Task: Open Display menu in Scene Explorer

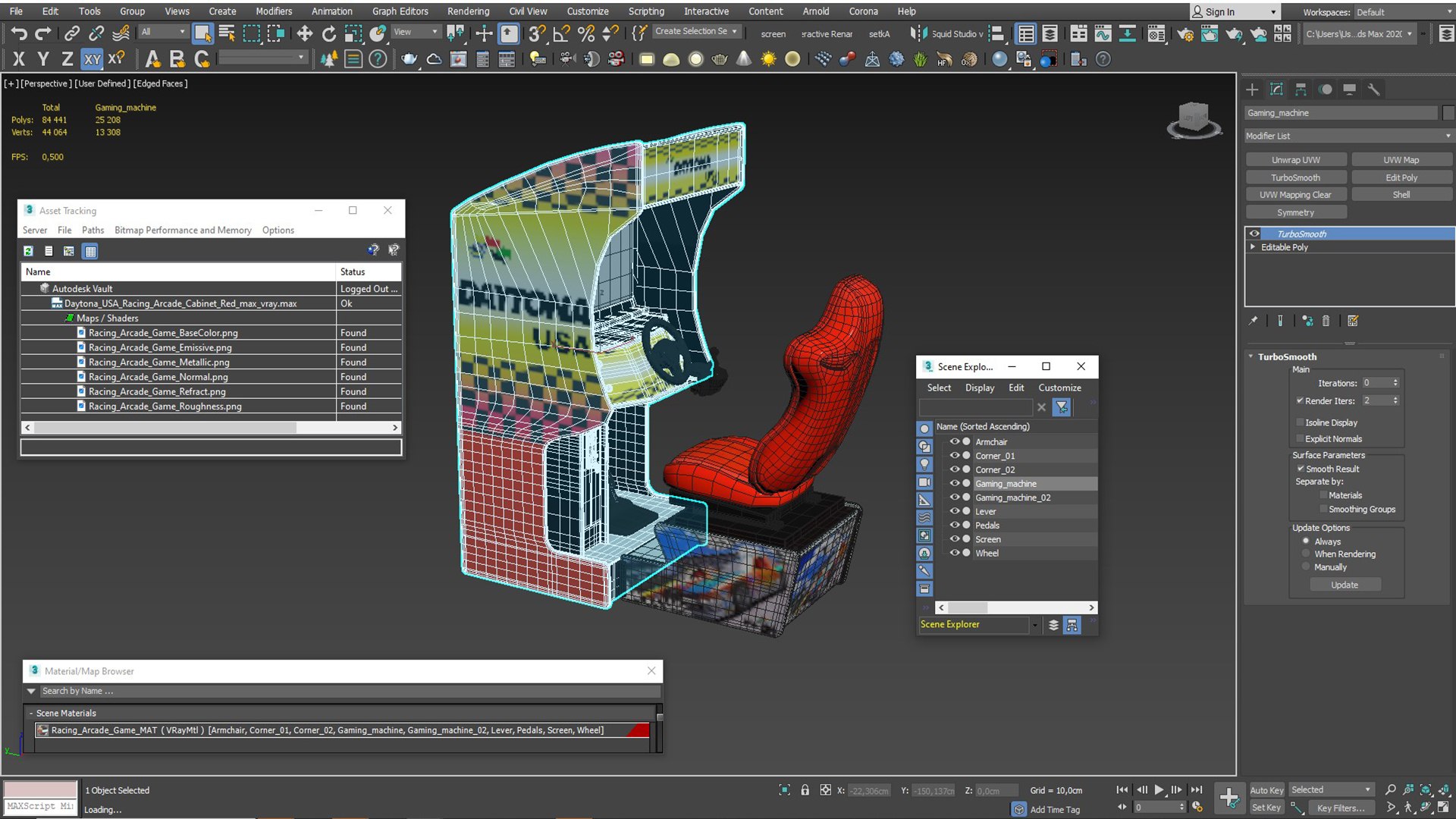Action: click(x=980, y=388)
